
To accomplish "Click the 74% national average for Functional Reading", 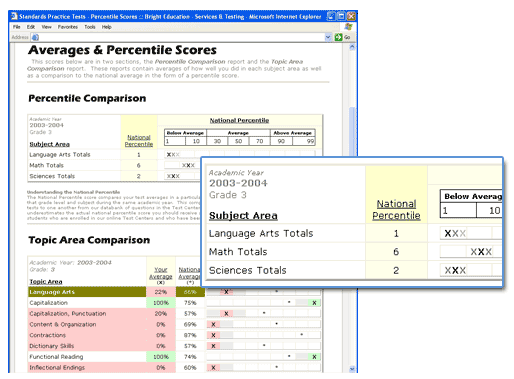I will (190, 357).
